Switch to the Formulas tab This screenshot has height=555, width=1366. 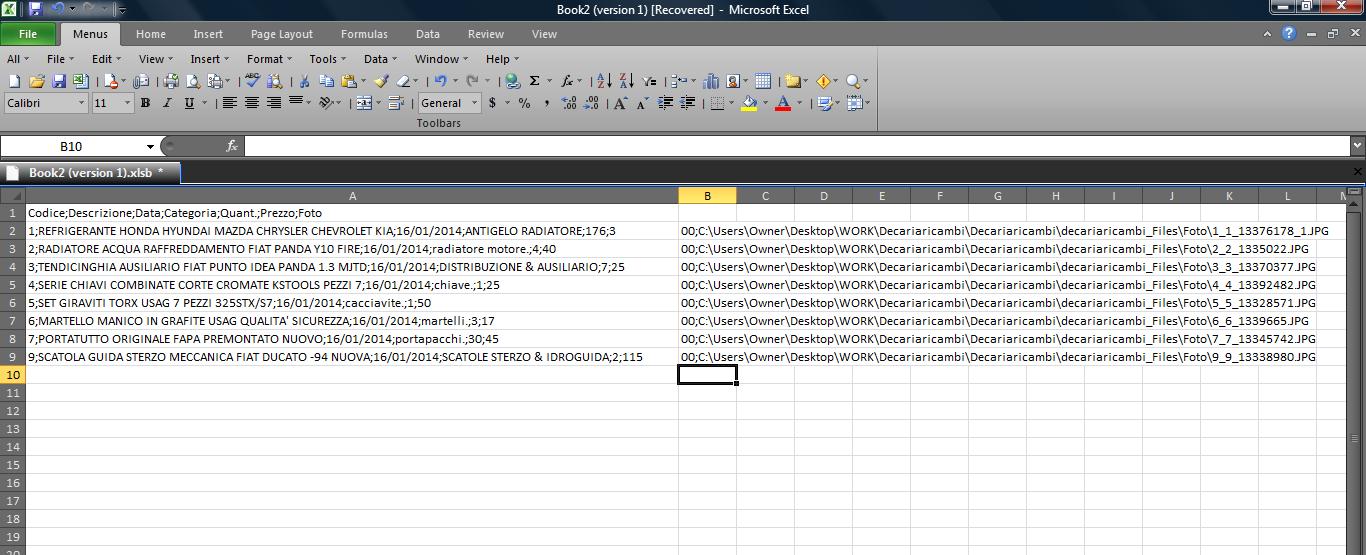coord(364,34)
